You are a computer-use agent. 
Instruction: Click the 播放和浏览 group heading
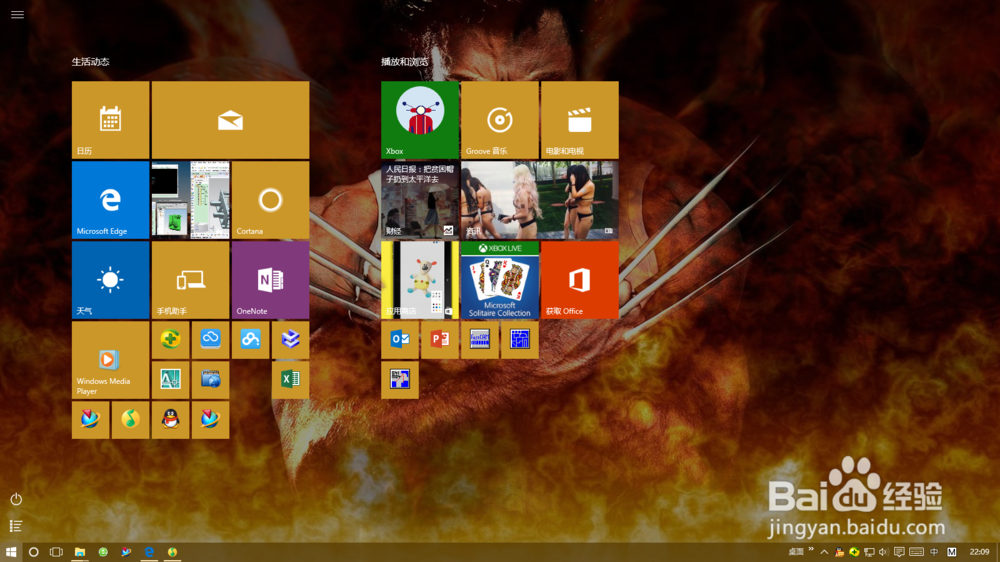[x=404, y=62]
